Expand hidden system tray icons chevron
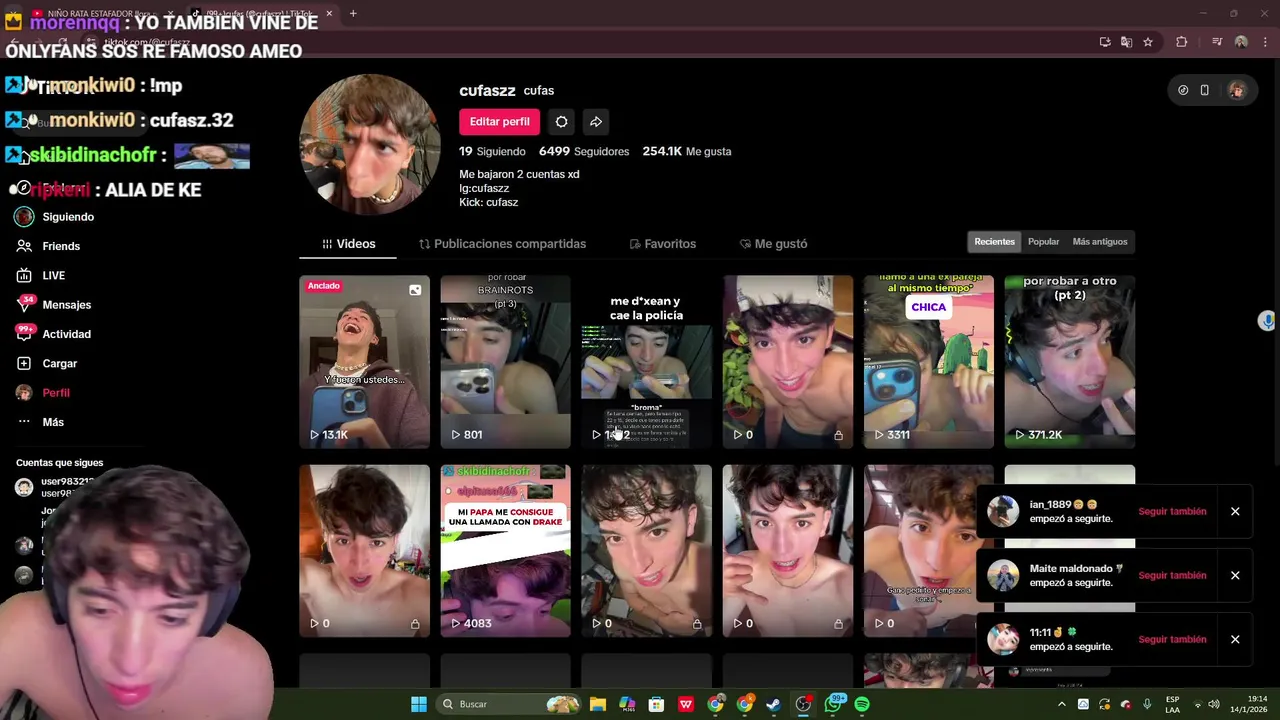This screenshot has height=720, width=1280. [x=1061, y=704]
